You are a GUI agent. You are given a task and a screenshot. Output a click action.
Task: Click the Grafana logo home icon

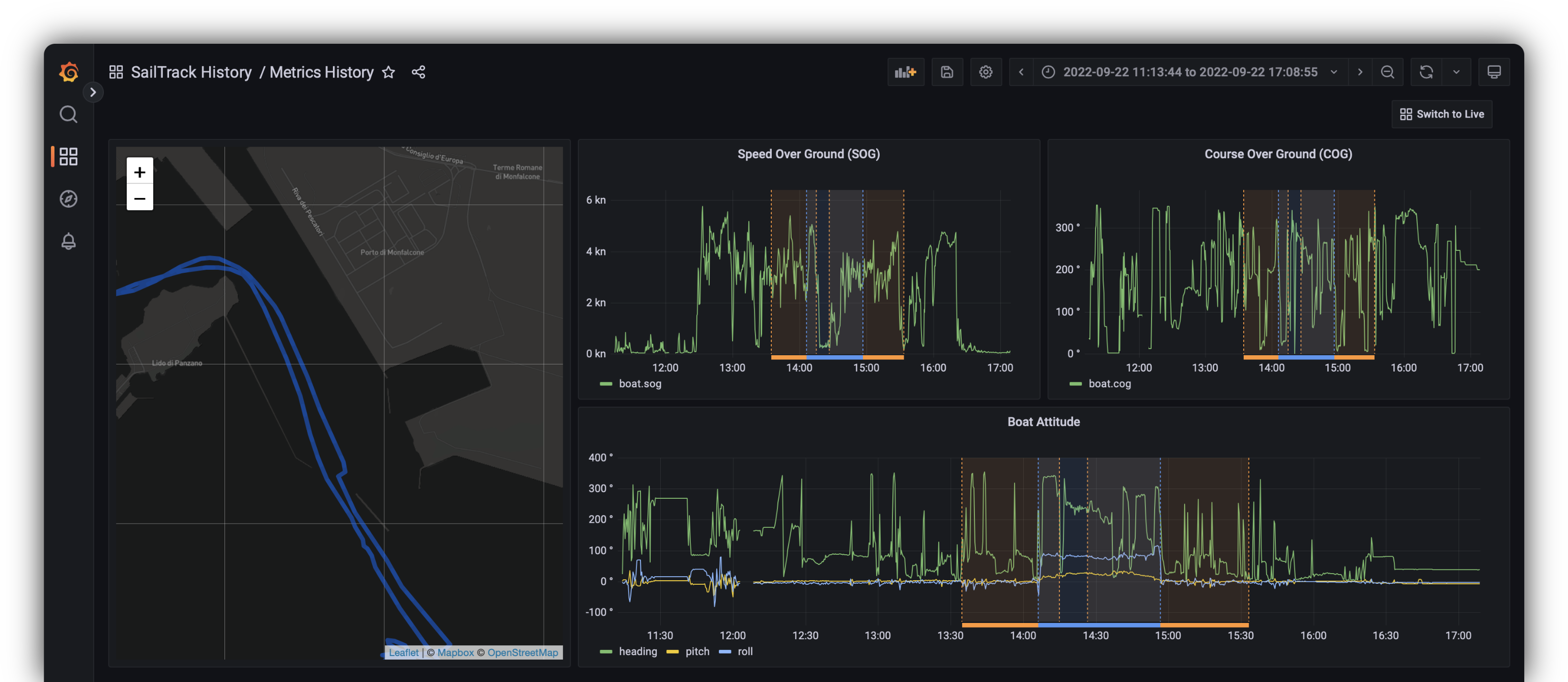69,72
